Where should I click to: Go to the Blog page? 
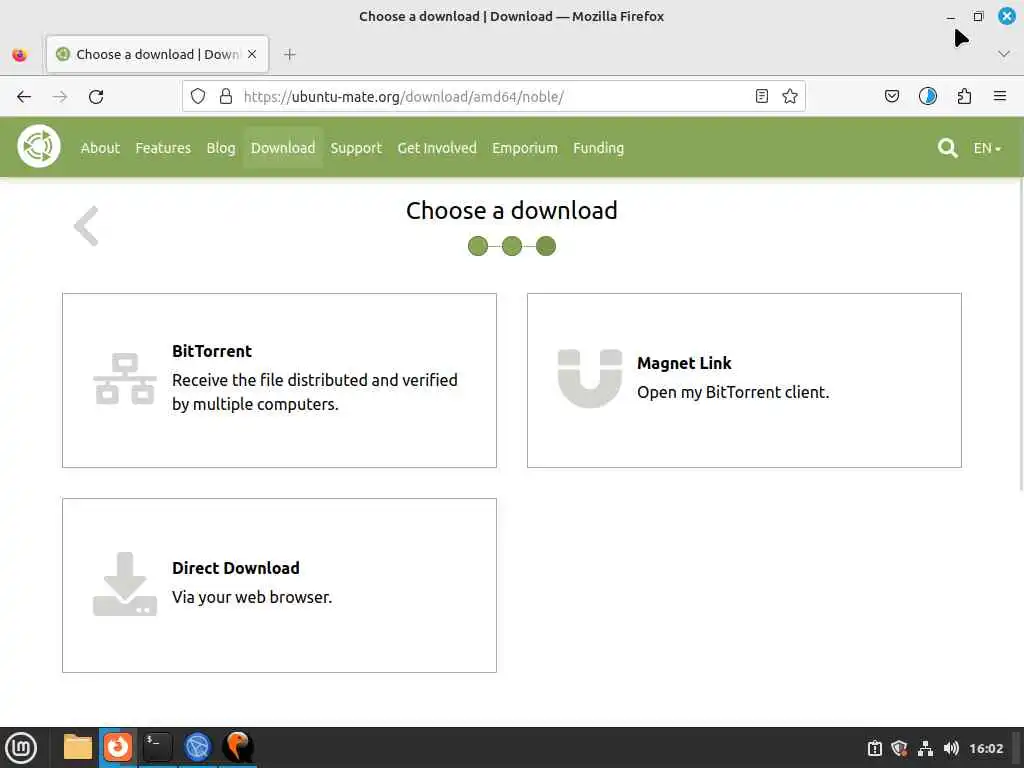tap(221, 148)
